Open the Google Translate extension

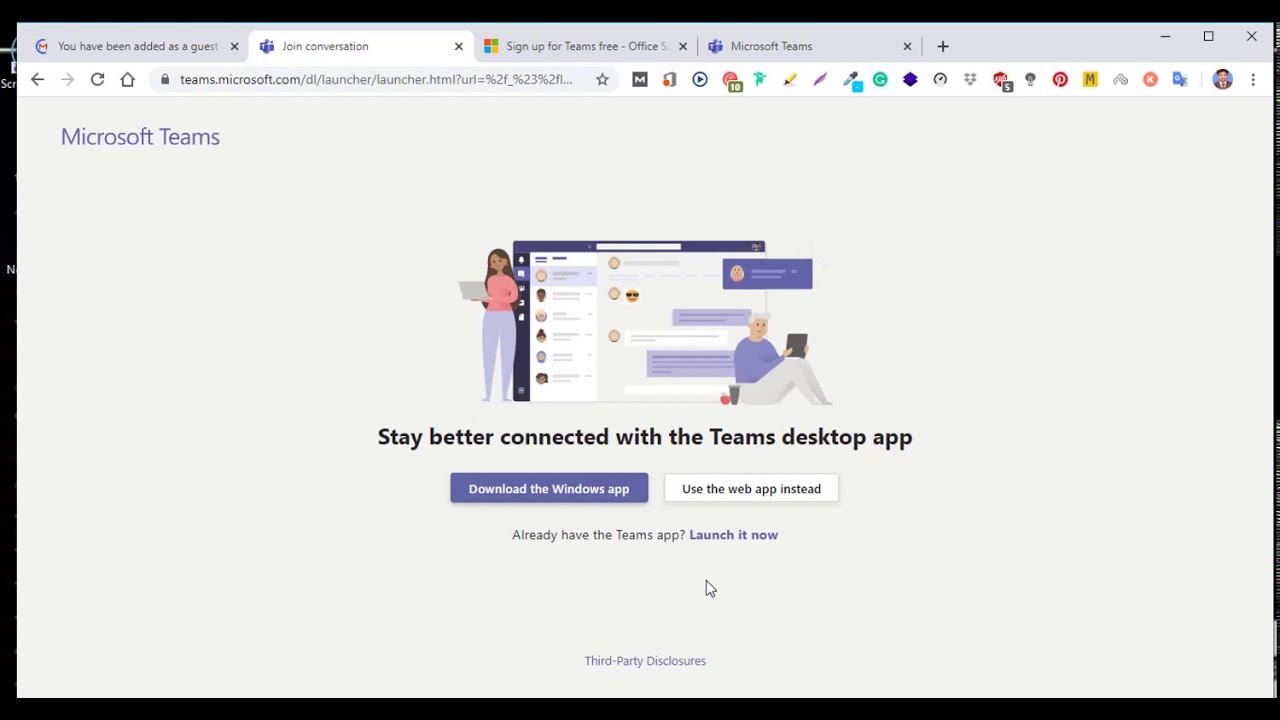click(1180, 79)
